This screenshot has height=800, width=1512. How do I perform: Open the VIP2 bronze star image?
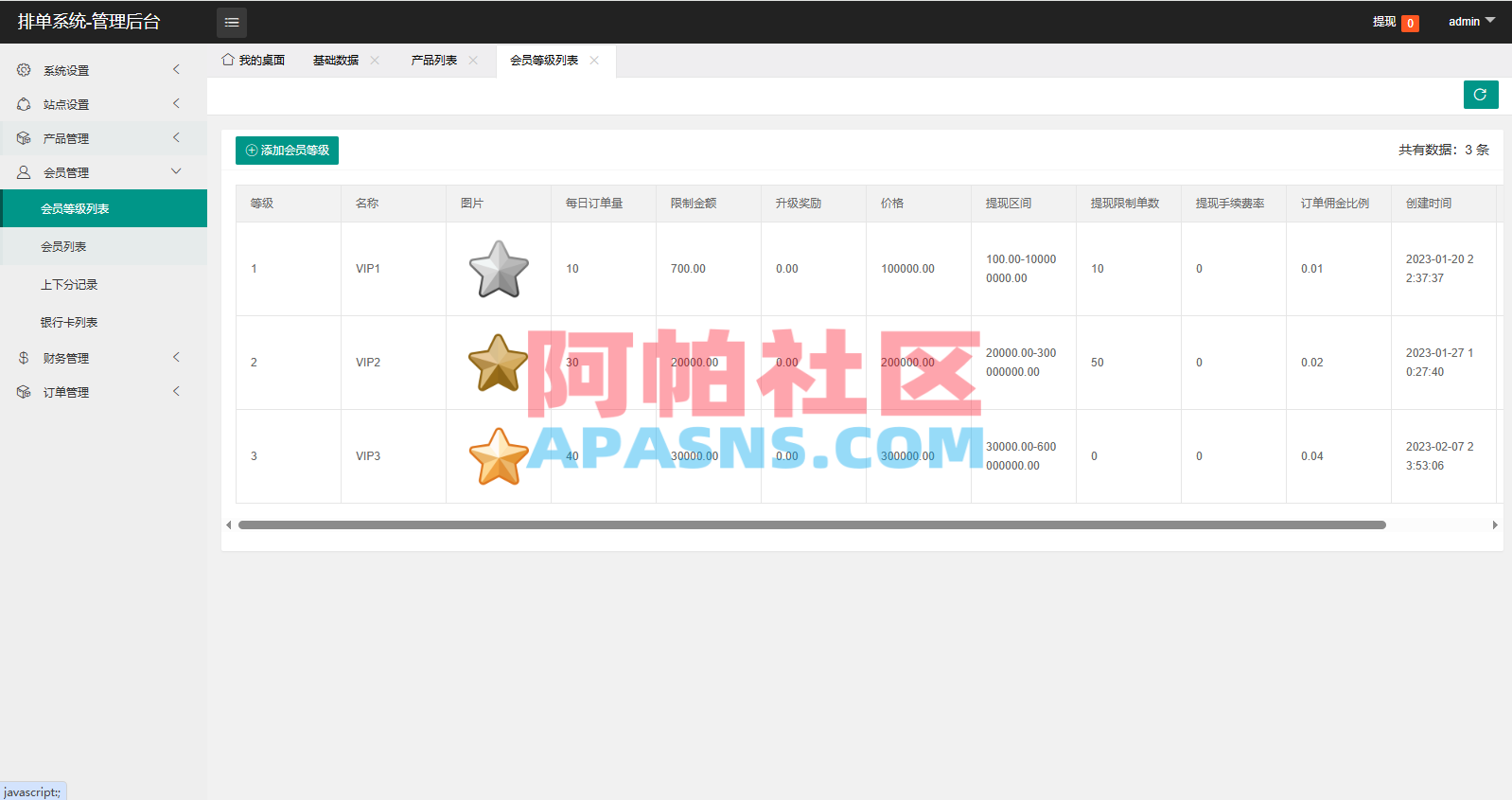[x=499, y=363]
